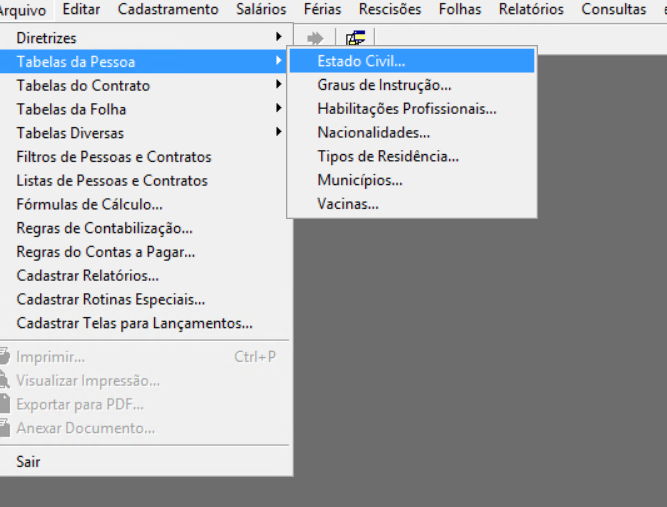Open Fórmulas de Cálculo
The image size is (667, 507).
89,205
